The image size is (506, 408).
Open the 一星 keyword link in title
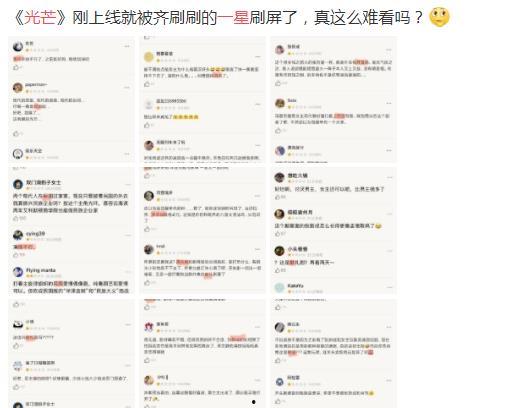(233, 17)
